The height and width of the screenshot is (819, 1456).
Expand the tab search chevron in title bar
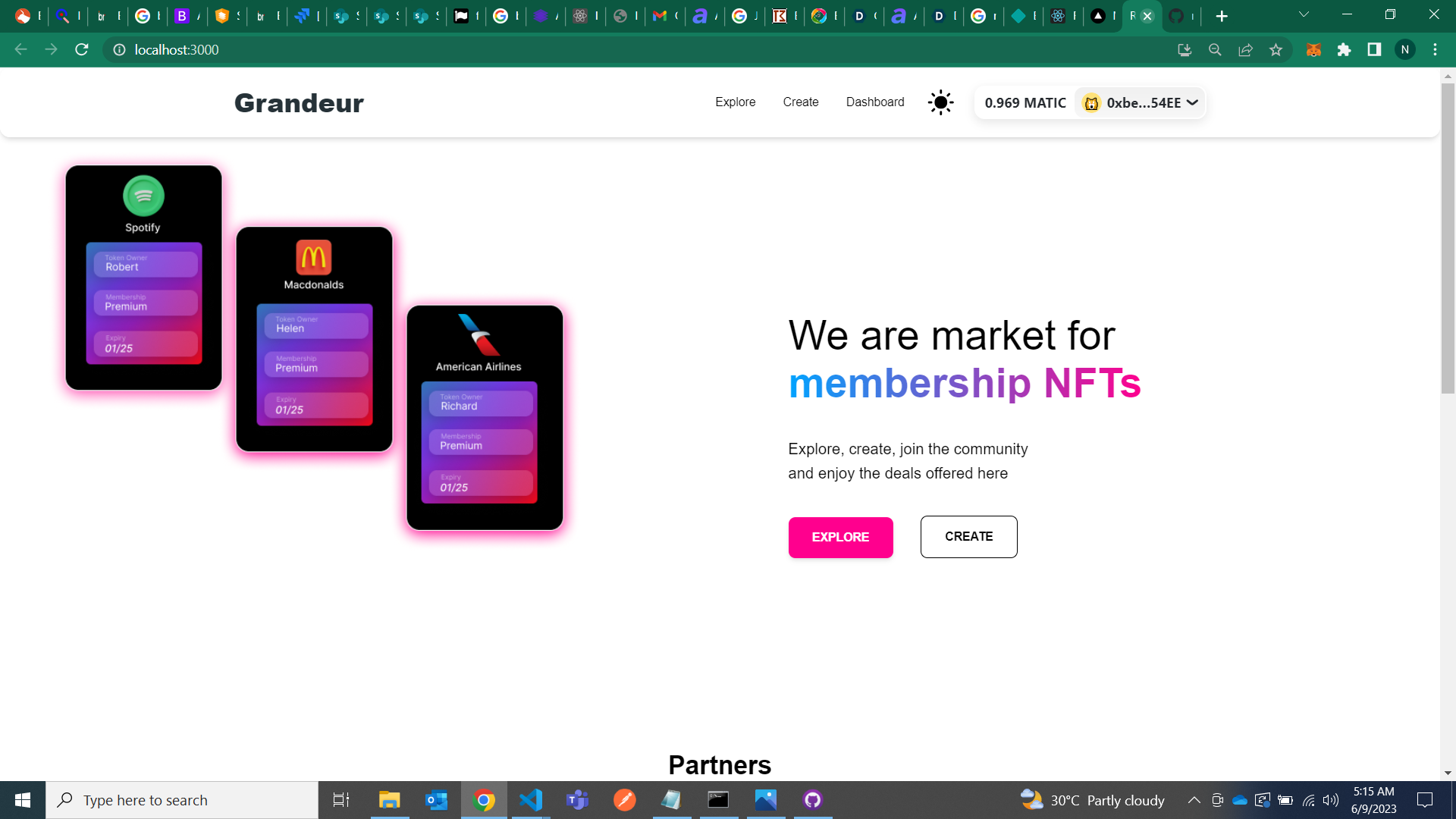[1304, 14]
